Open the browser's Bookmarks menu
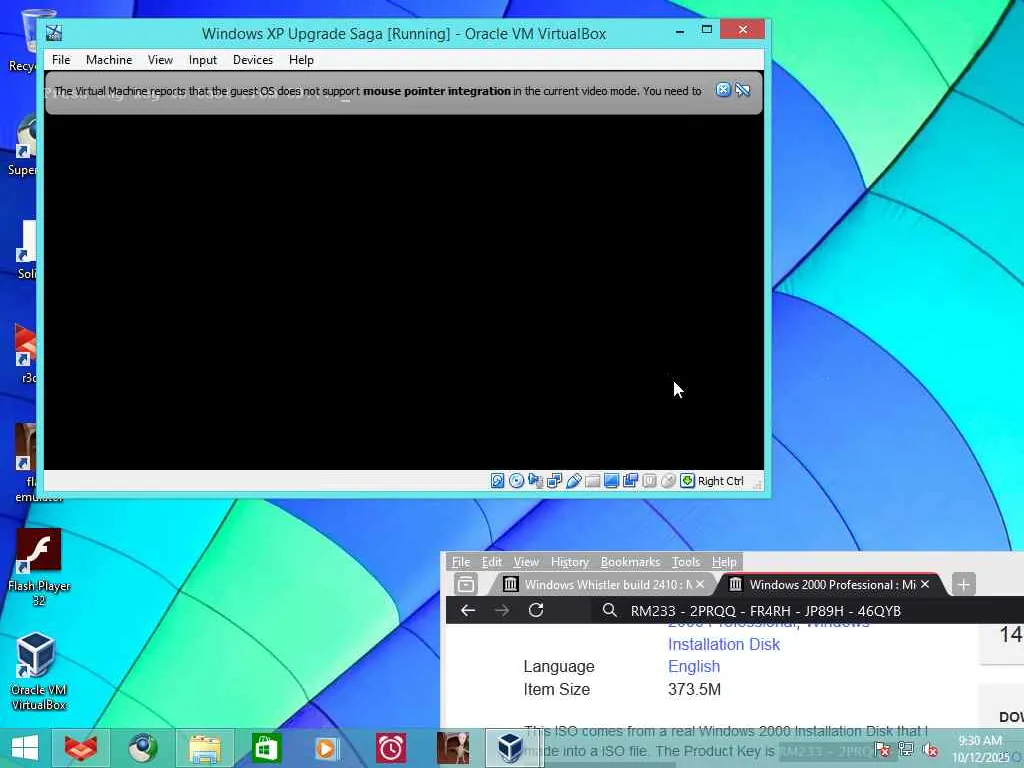This screenshot has width=1024, height=768. click(630, 562)
